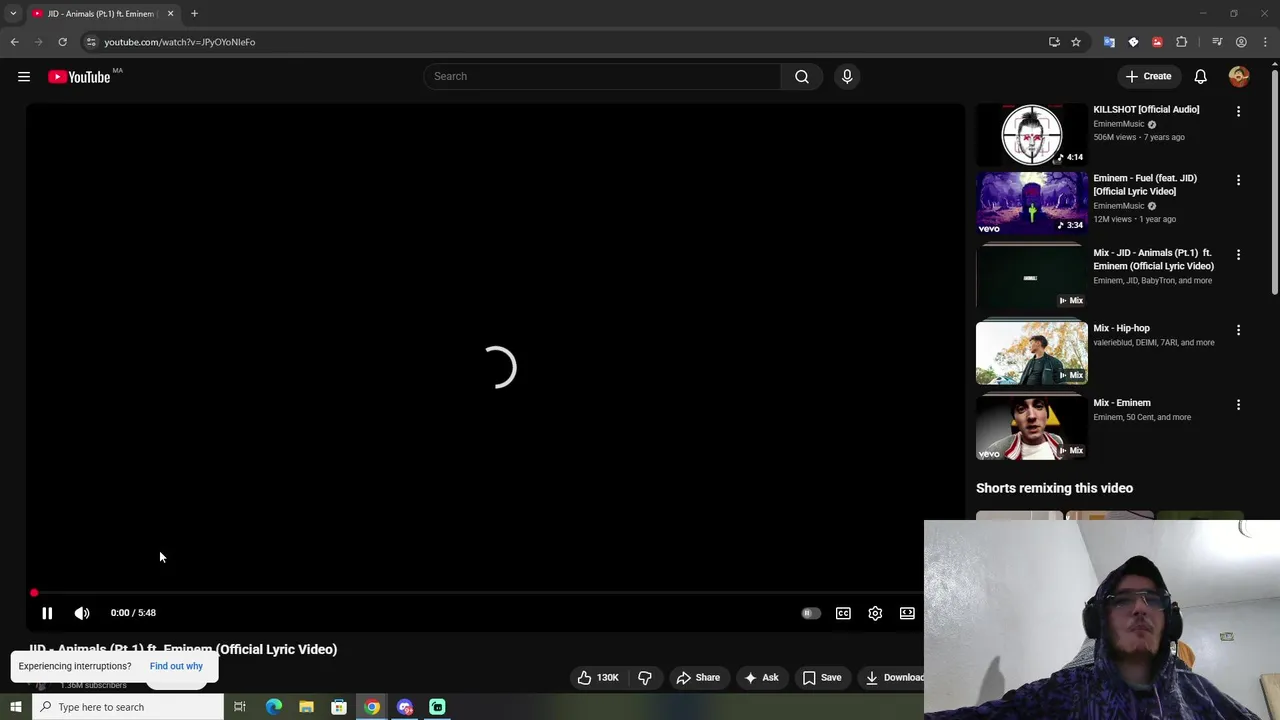Click the URL address bar
1280x720 pixels.
click(x=570, y=42)
